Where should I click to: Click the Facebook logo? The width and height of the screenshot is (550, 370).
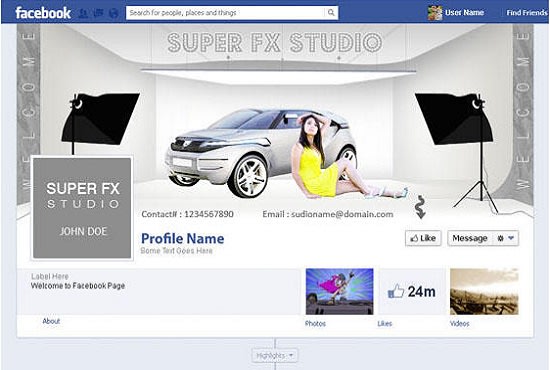[x=43, y=13]
